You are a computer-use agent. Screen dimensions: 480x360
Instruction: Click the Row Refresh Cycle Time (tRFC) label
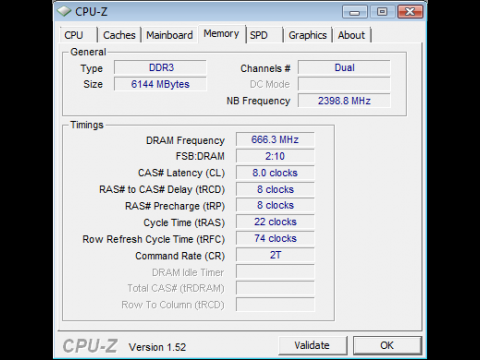click(154, 239)
